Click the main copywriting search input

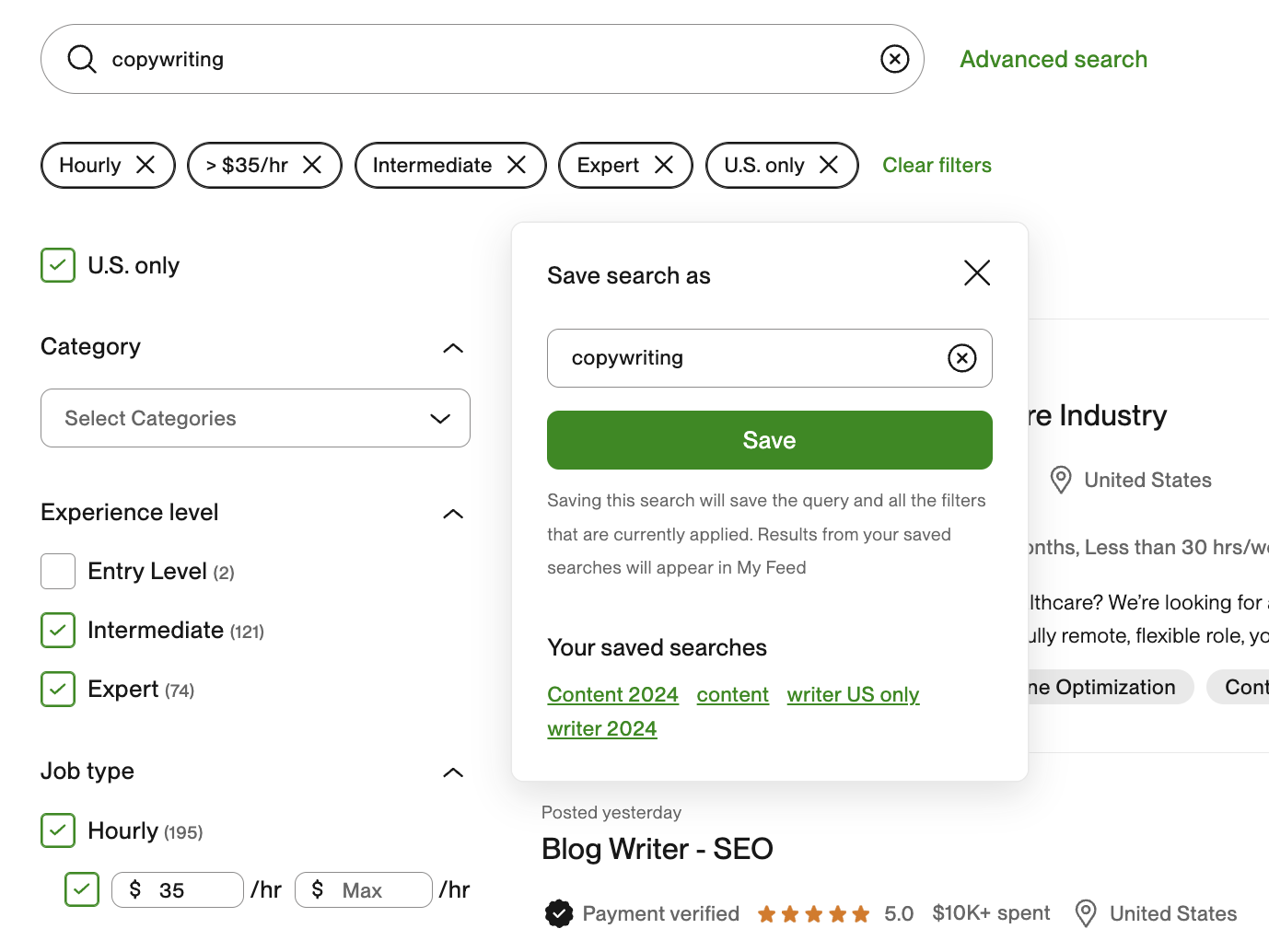tap(483, 59)
